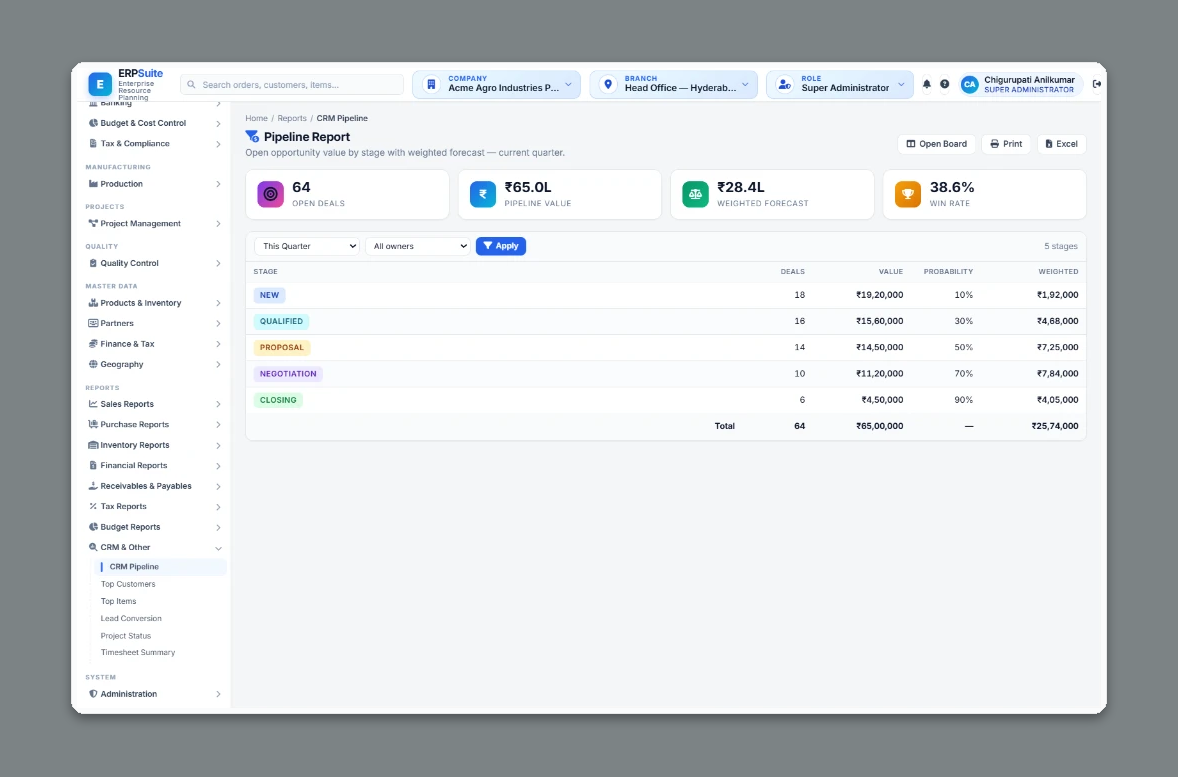The width and height of the screenshot is (1178, 777).
Task: Click the Project Management icon in sidebar
Action: point(93,223)
